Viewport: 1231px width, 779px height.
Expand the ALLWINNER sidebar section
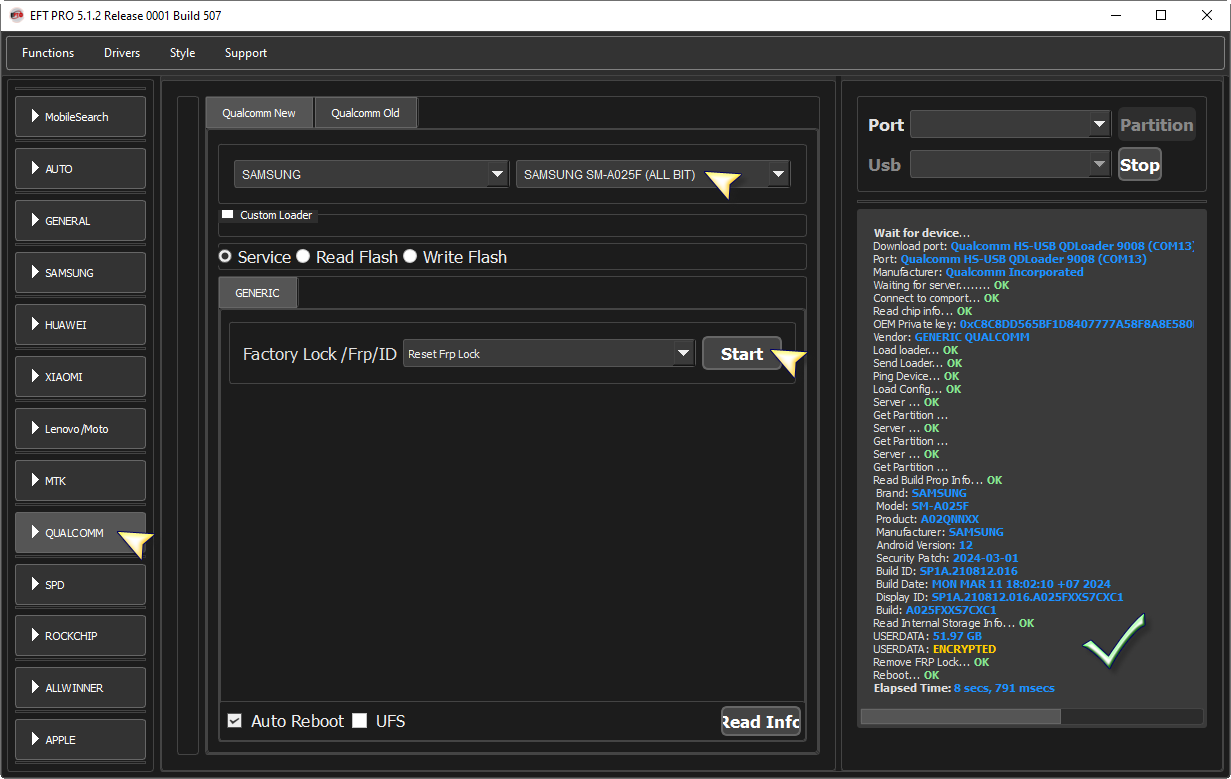coord(81,688)
